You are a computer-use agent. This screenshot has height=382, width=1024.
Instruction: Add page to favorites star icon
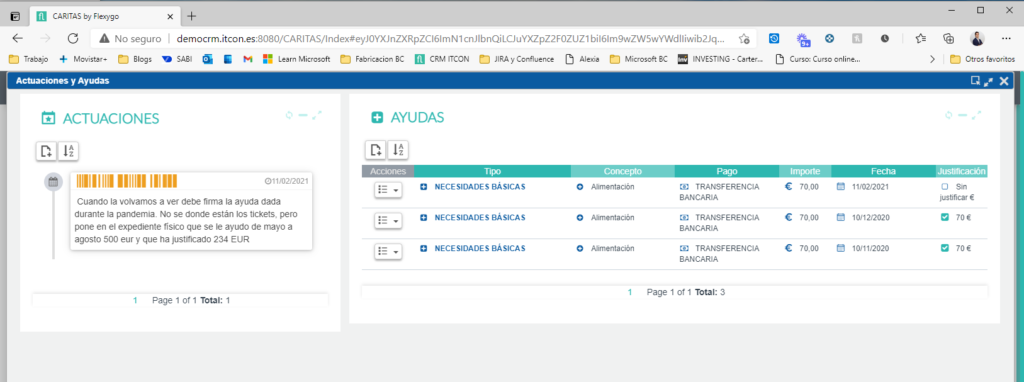pyautogui.click(x=744, y=39)
